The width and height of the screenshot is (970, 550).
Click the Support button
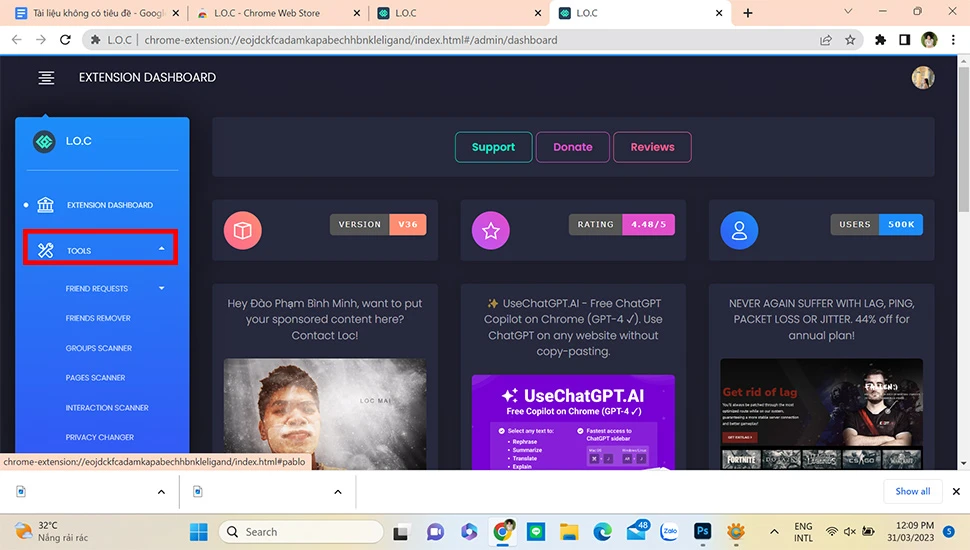493,147
